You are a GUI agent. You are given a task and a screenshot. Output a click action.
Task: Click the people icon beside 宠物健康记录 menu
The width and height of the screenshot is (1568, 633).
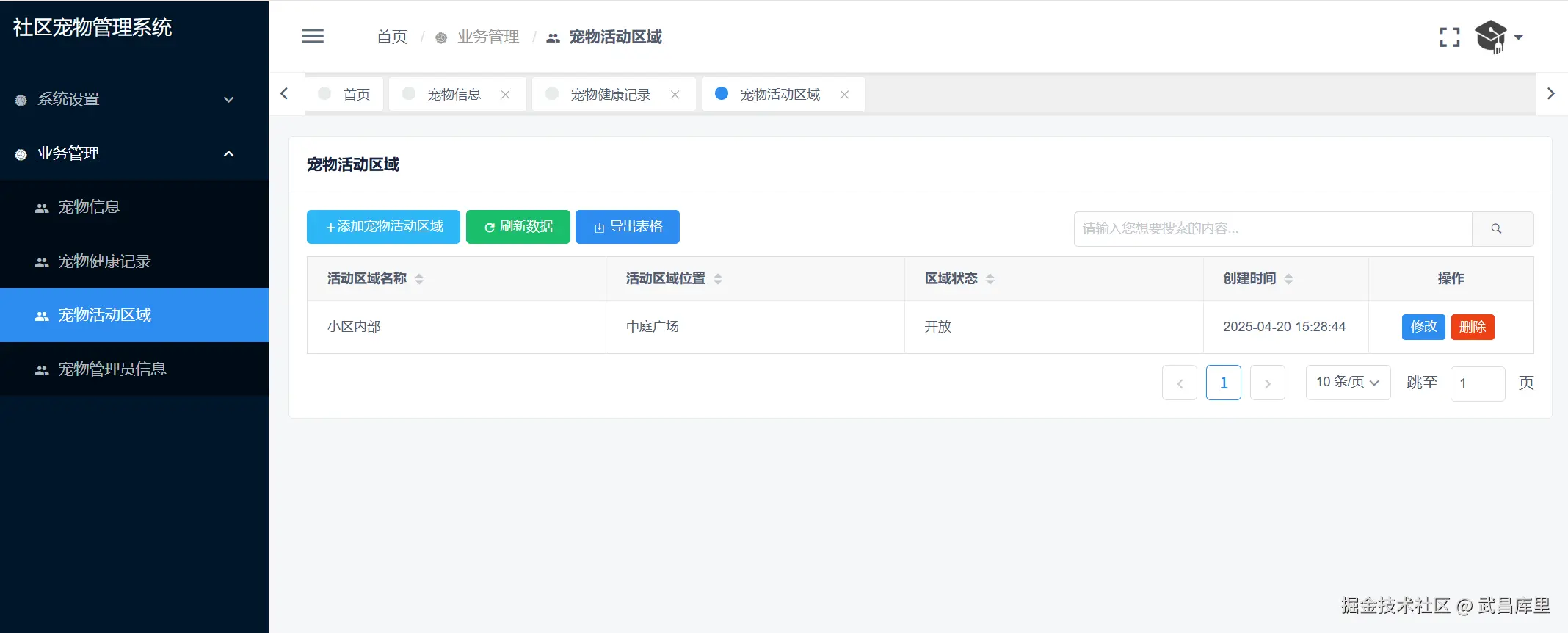pyautogui.click(x=42, y=262)
